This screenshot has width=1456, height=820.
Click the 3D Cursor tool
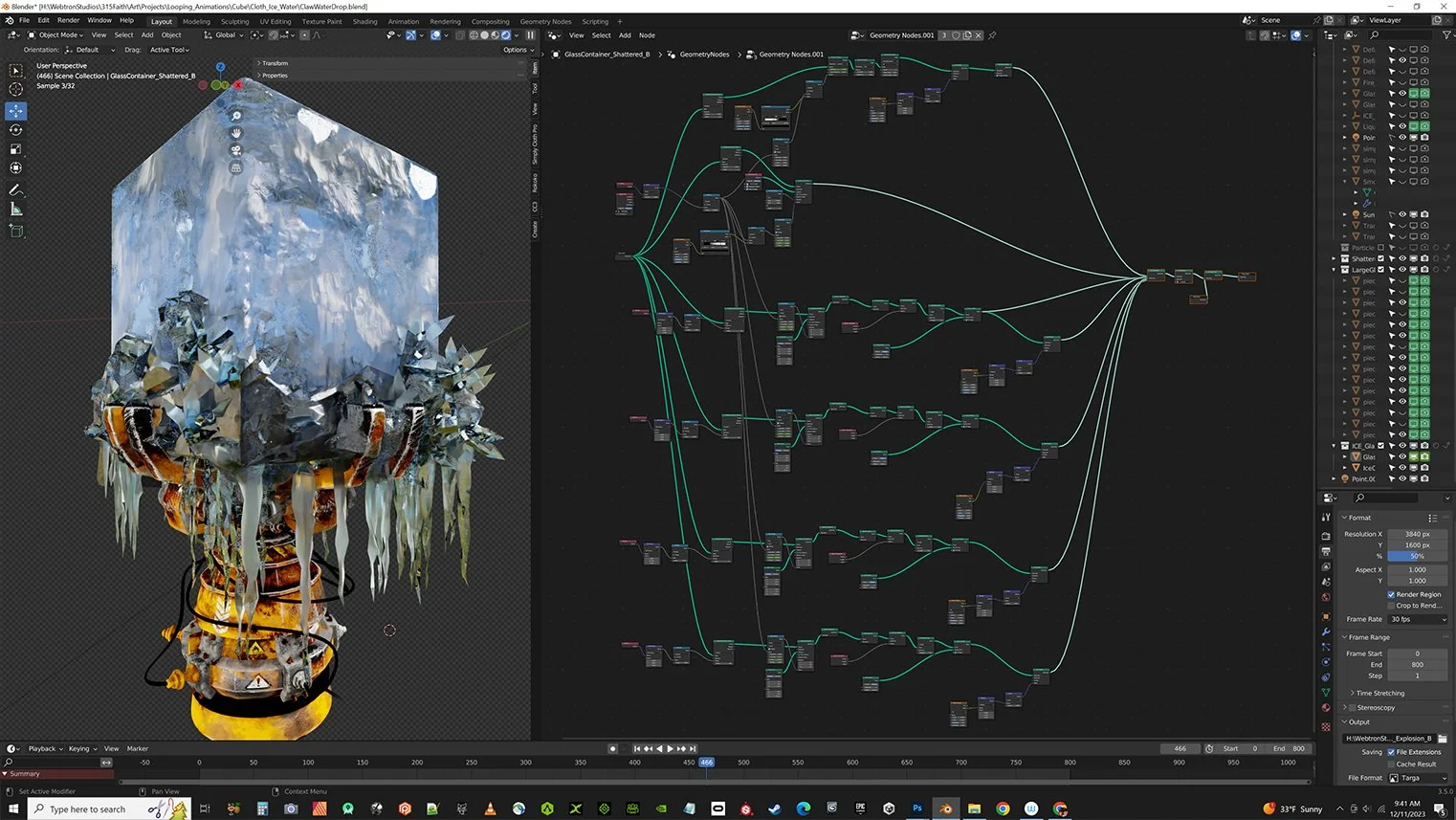tap(16, 89)
